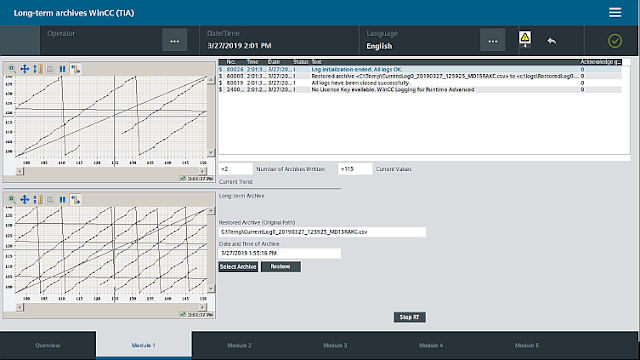Click the Restore button
The height and width of the screenshot is (360, 640).
[281, 267]
